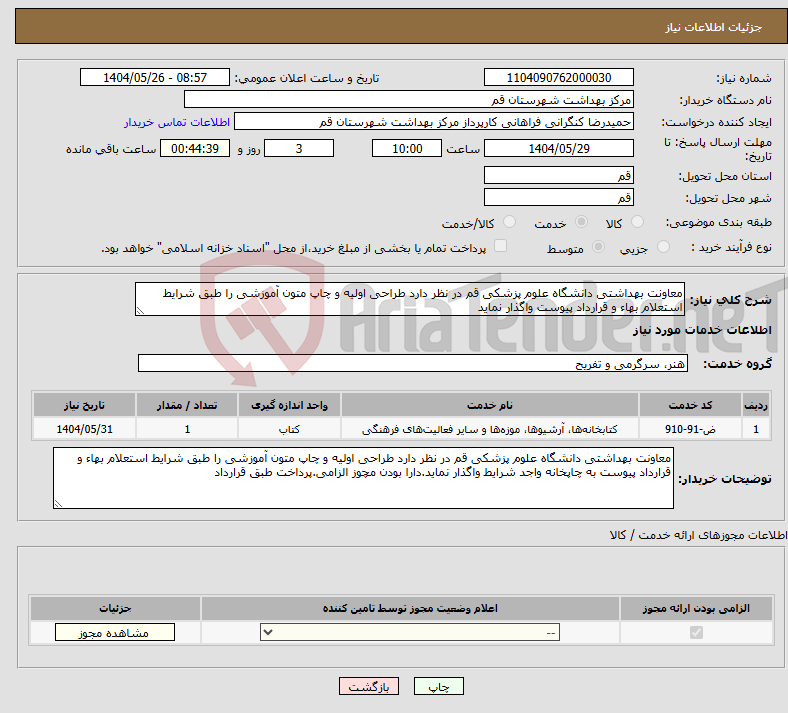Screen dimensions: 788x713
Task: Click the نام دستگاه خریدار field
Action: point(409,99)
